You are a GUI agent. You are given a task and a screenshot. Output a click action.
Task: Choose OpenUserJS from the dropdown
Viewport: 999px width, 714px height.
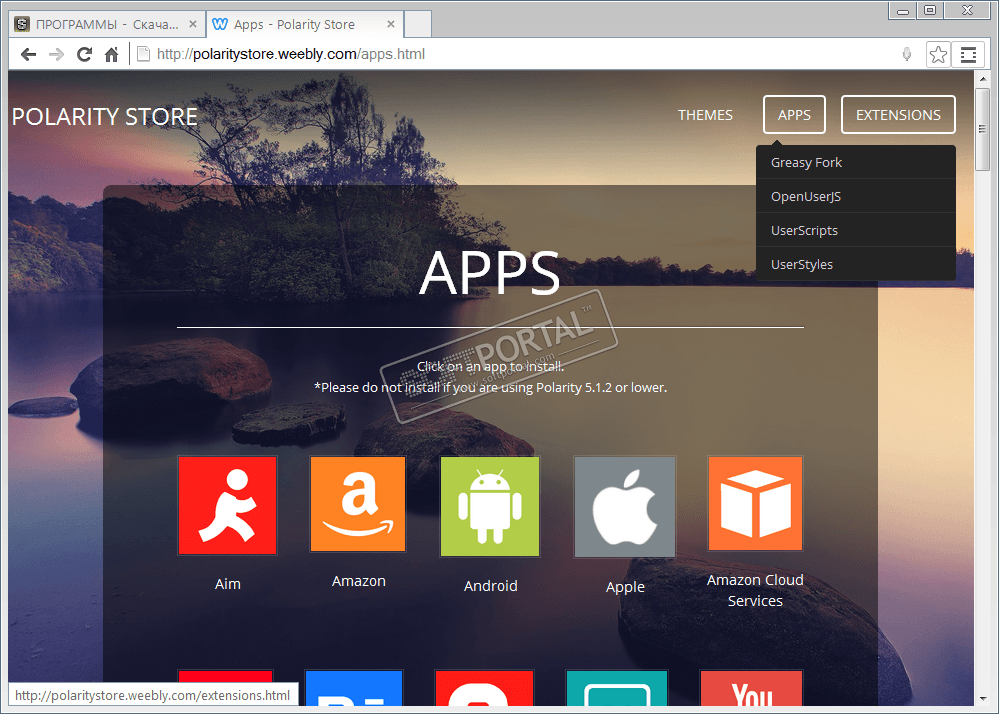click(856, 196)
